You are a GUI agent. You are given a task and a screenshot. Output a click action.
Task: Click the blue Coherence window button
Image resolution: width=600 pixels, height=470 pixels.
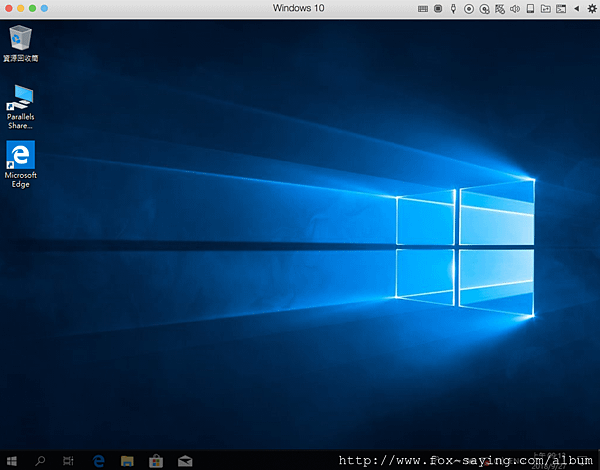[x=44, y=8]
